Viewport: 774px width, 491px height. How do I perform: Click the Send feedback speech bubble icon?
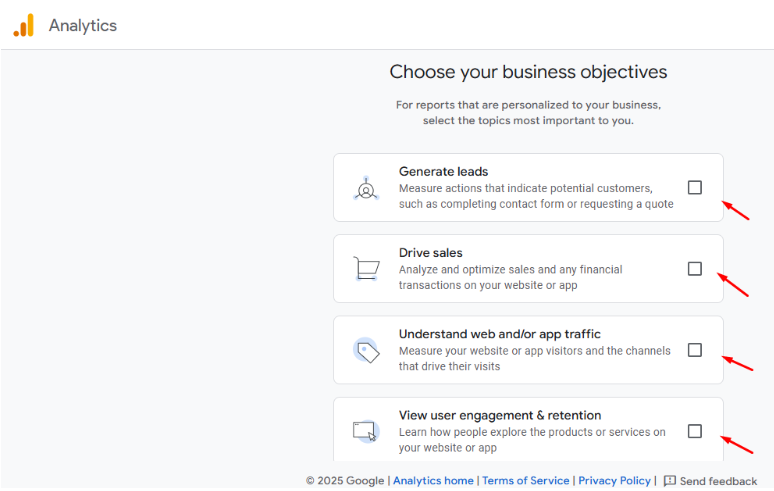669,481
